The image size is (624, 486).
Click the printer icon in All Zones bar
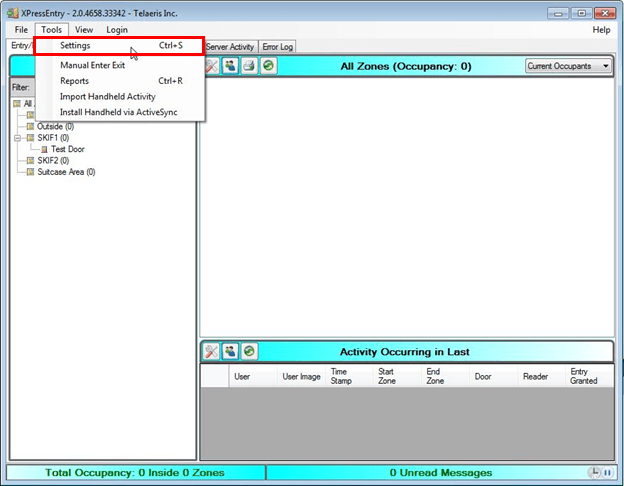point(250,66)
